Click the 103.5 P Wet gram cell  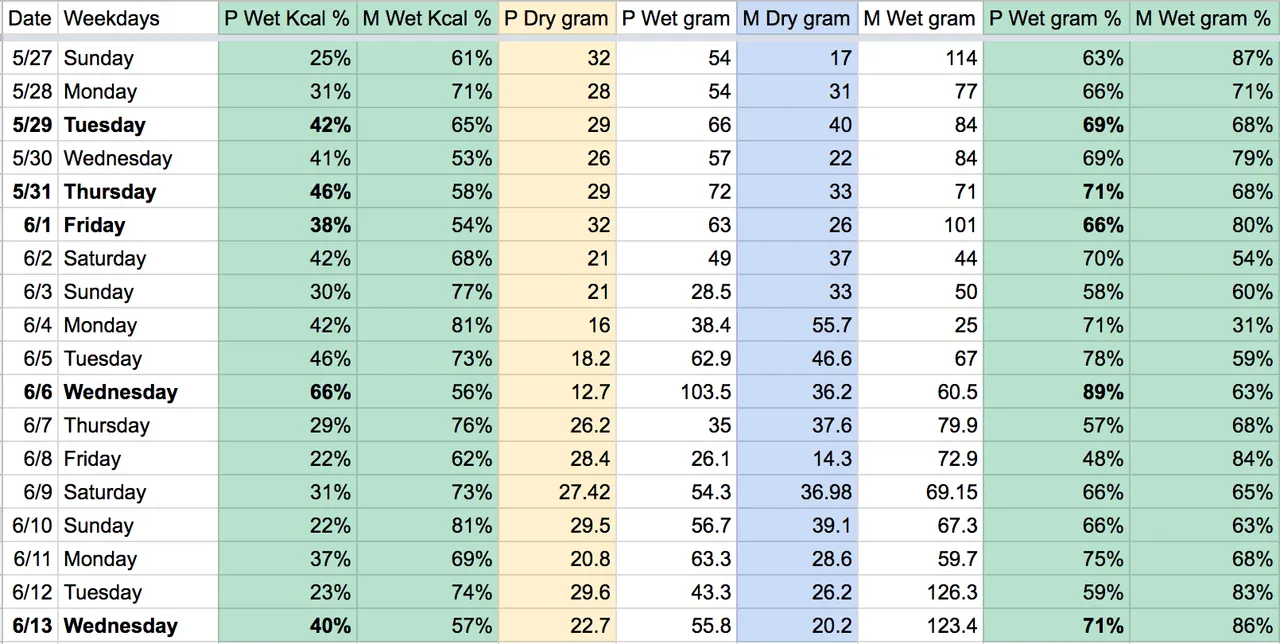pos(676,392)
